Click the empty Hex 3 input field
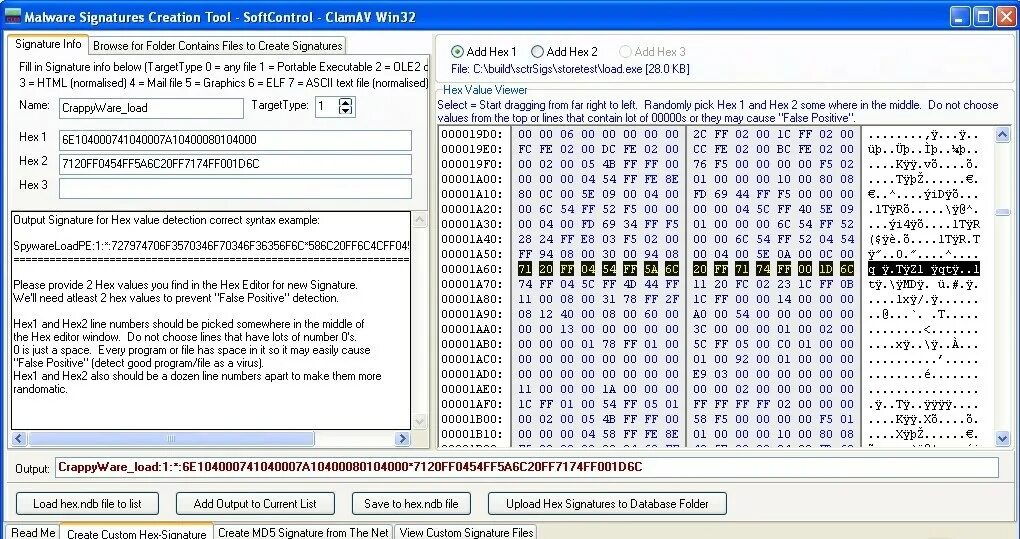1020x539 pixels. [235, 188]
